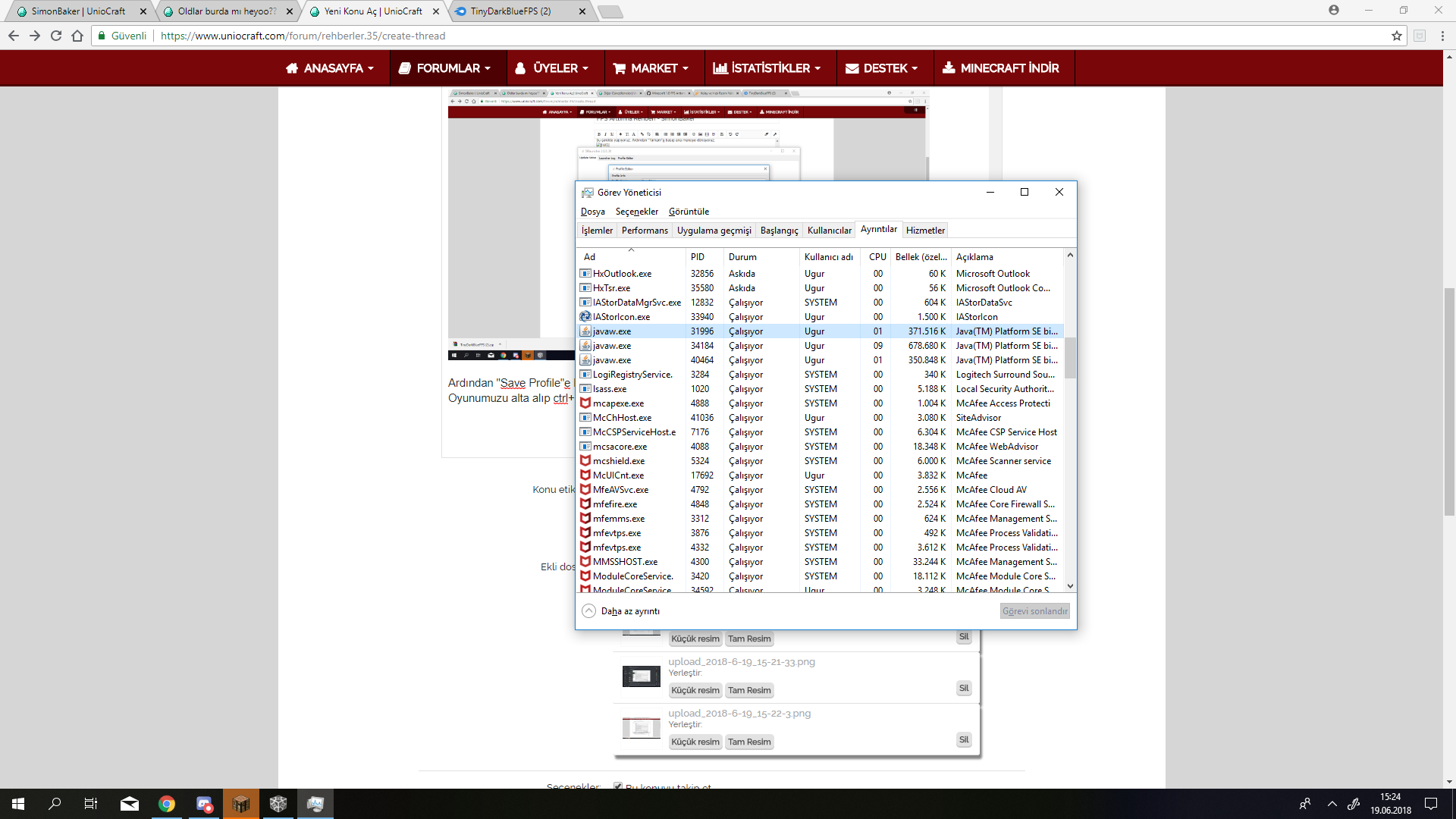The image size is (1456, 819).
Task: Delete upload_2018-6-19_15-21-33.png with Sil
Action: (964, 689)
